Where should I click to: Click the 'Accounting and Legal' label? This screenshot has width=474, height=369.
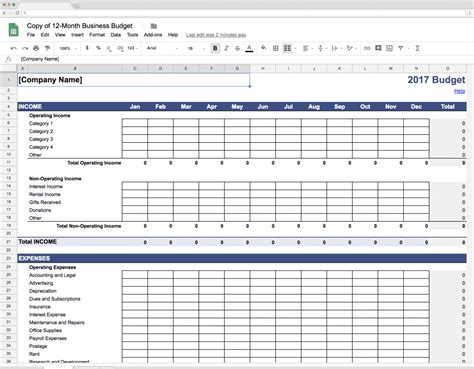[x=52, y=275]
